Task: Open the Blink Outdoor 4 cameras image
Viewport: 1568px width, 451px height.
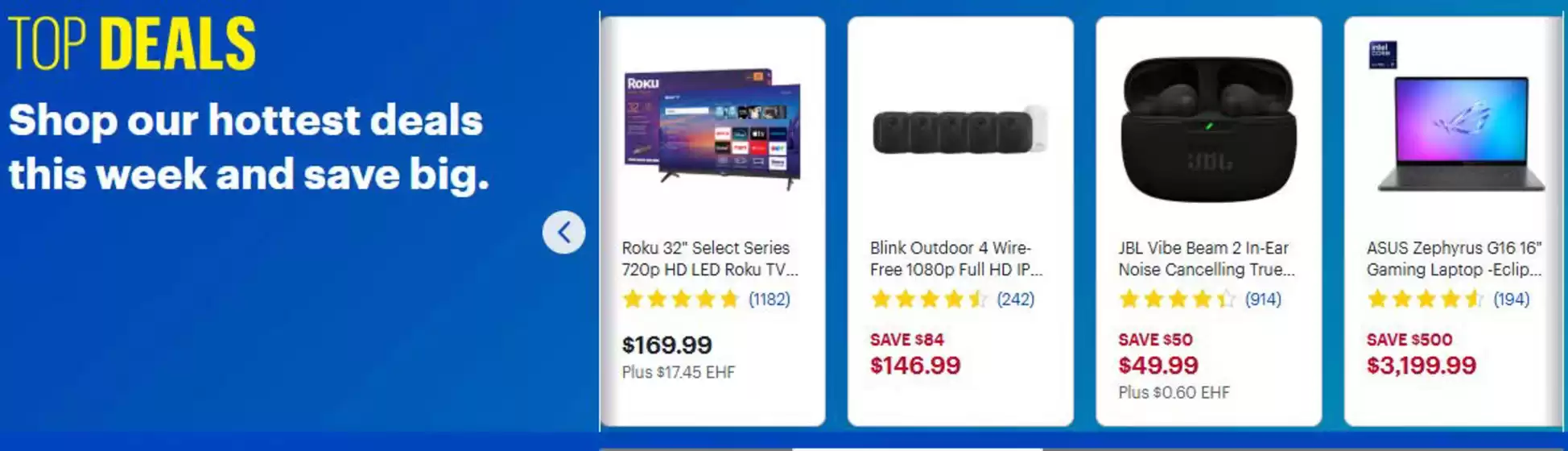Action: [959, 130]
